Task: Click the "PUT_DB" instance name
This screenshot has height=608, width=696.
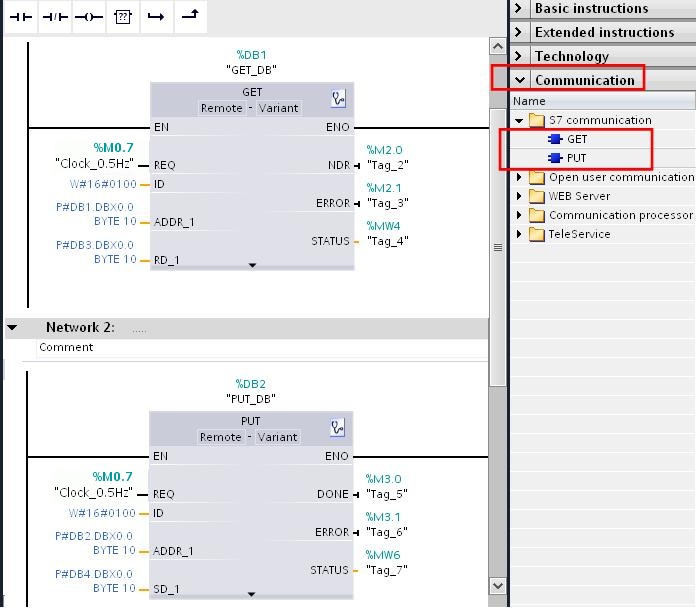Action: (x=251, y=399)
